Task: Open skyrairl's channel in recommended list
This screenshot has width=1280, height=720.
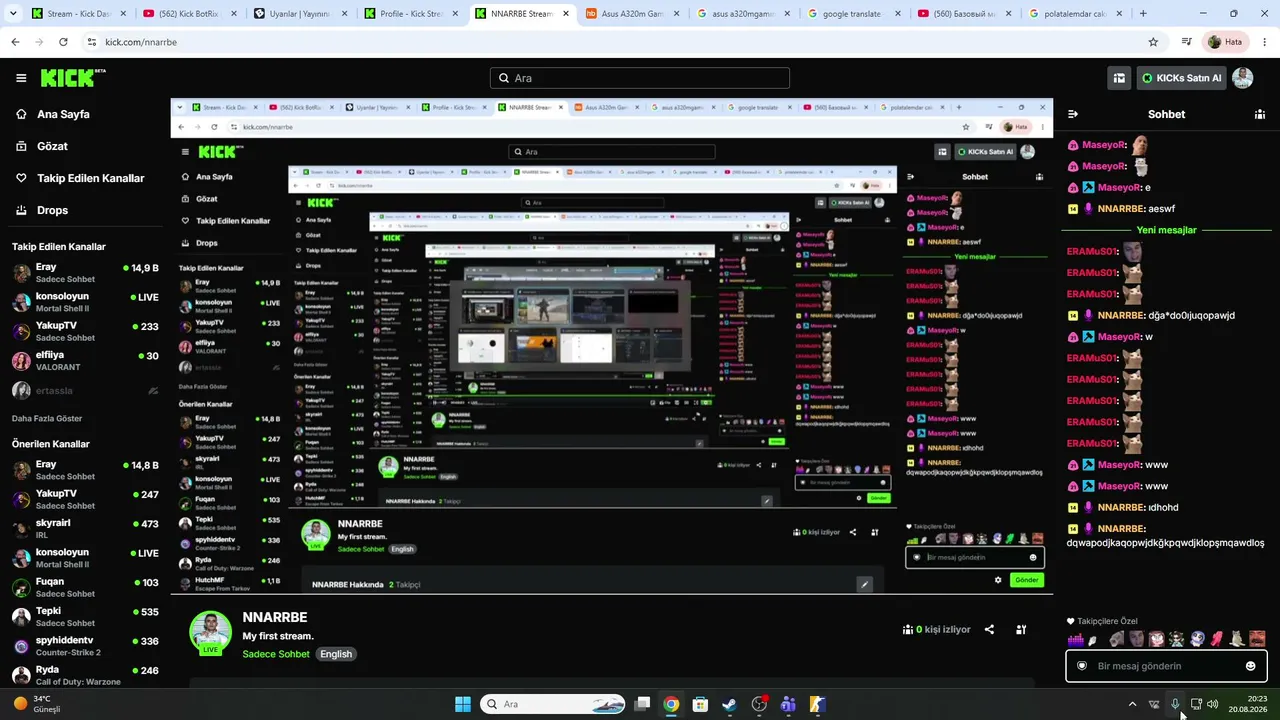Action: pos(84,528)
